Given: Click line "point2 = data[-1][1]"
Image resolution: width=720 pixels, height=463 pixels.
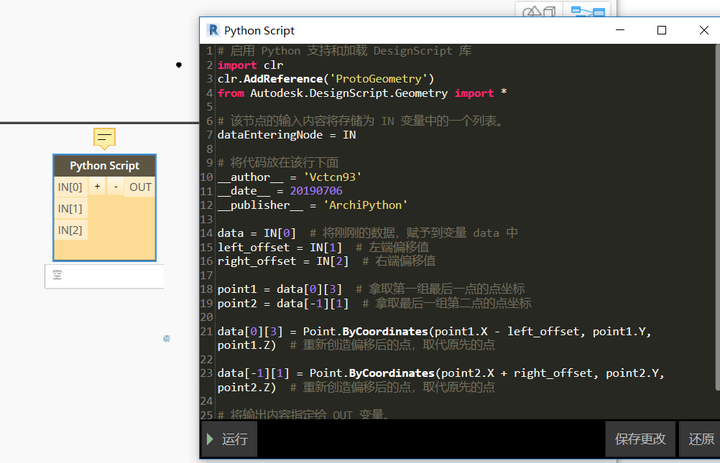Looking at the screenshot, I should pos(283,304).
